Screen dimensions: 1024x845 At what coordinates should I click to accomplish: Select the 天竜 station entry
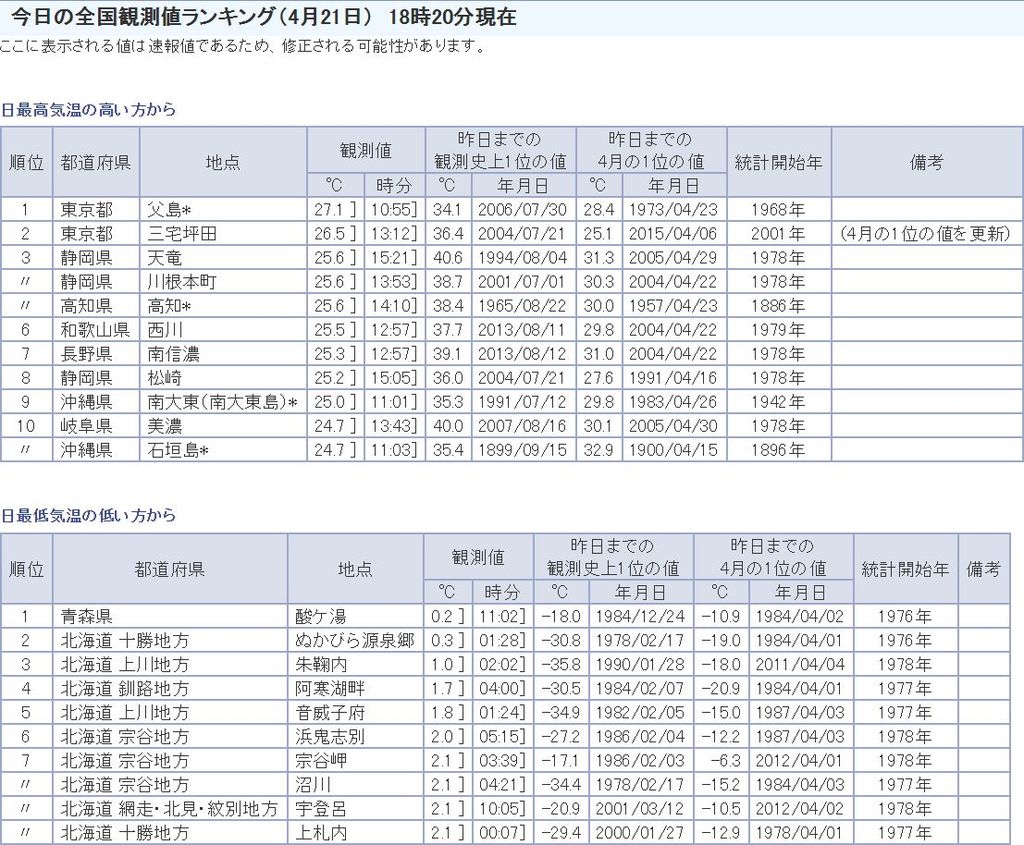point(165,258)
